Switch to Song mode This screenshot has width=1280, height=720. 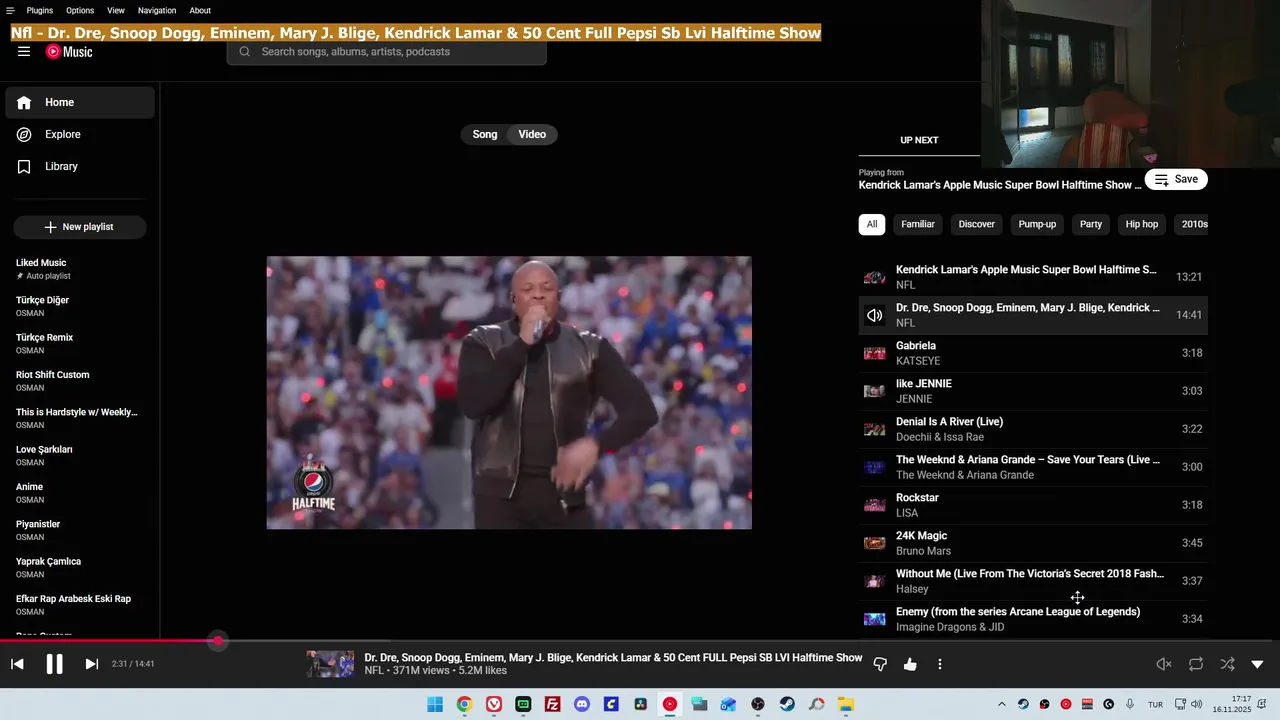click(x=485, y=134)
